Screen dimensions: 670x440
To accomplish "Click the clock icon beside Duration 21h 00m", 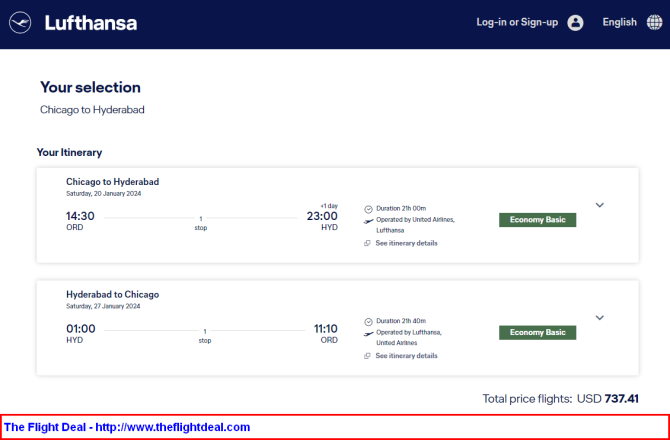I will coord(368,209).
